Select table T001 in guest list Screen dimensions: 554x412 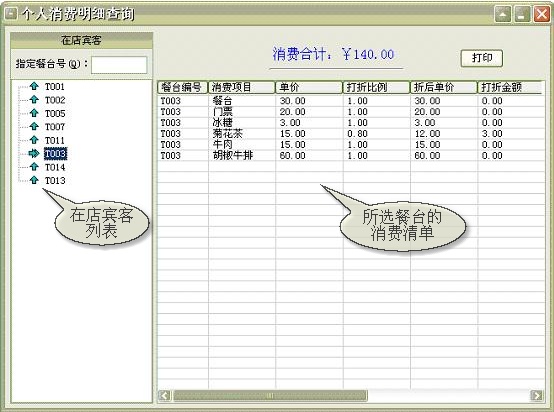pyautogui.click(x=55, y=87)
